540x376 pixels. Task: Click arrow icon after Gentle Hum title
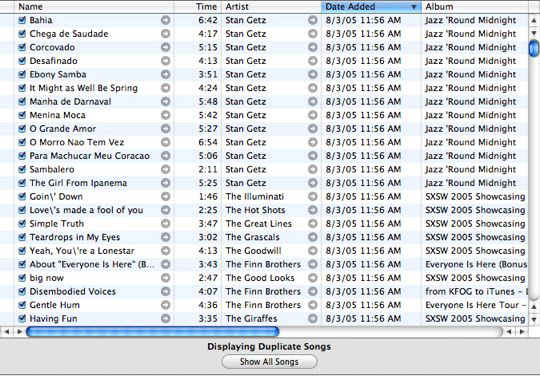pos(166,305)
